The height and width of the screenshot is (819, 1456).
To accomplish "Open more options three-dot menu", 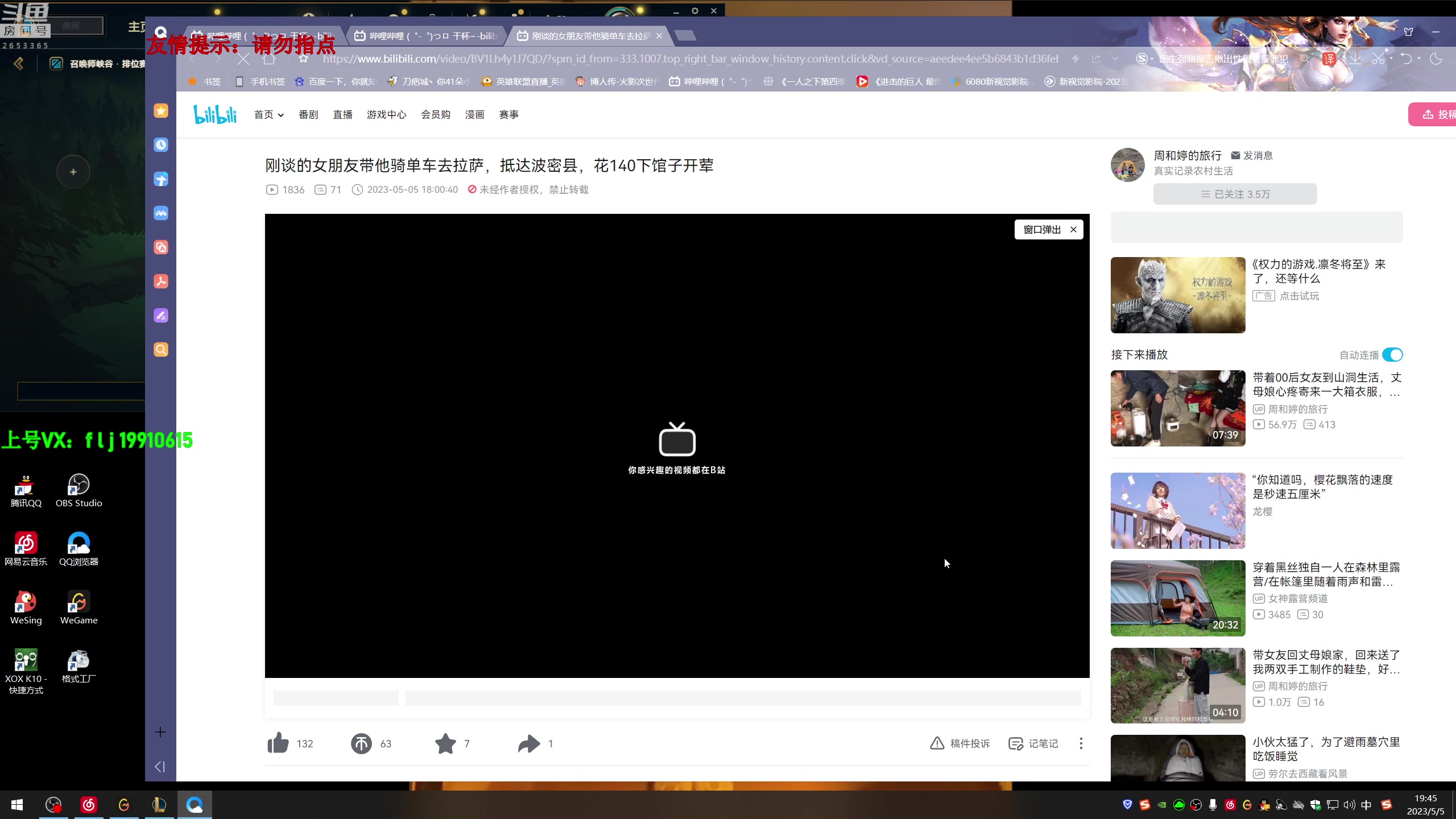I will (1081, 743).
